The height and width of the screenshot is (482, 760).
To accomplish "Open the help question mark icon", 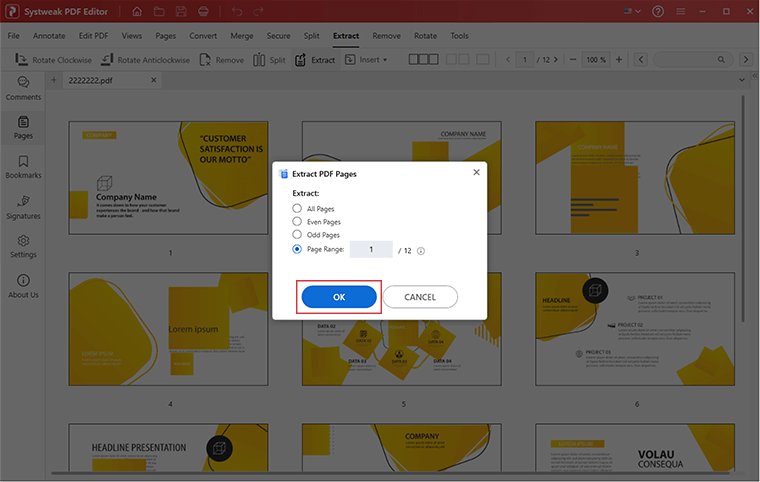I will tap(658, 11).
